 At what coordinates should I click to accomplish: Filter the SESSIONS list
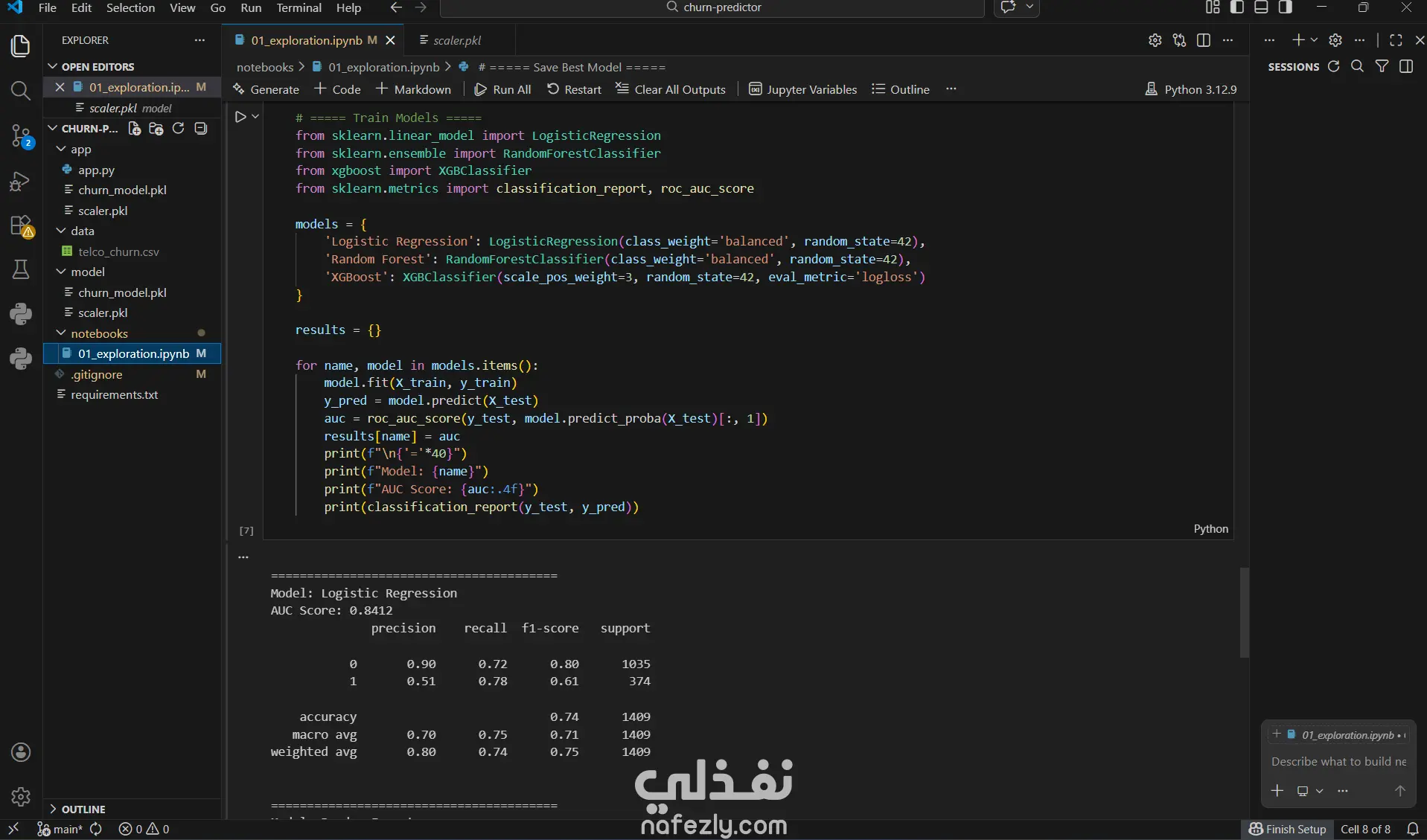pos(1382,66)
